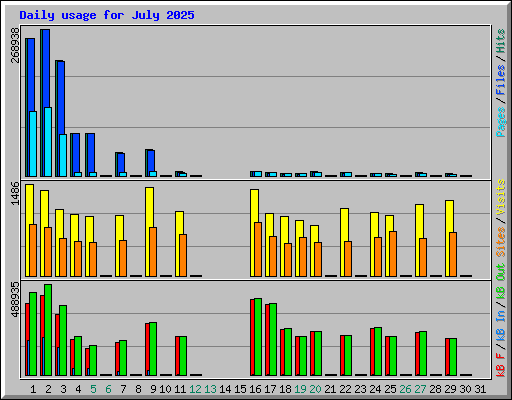Click the orange sites bar for day 1
The width and height of the screenshot is (512, 400).
coord(33,250)
